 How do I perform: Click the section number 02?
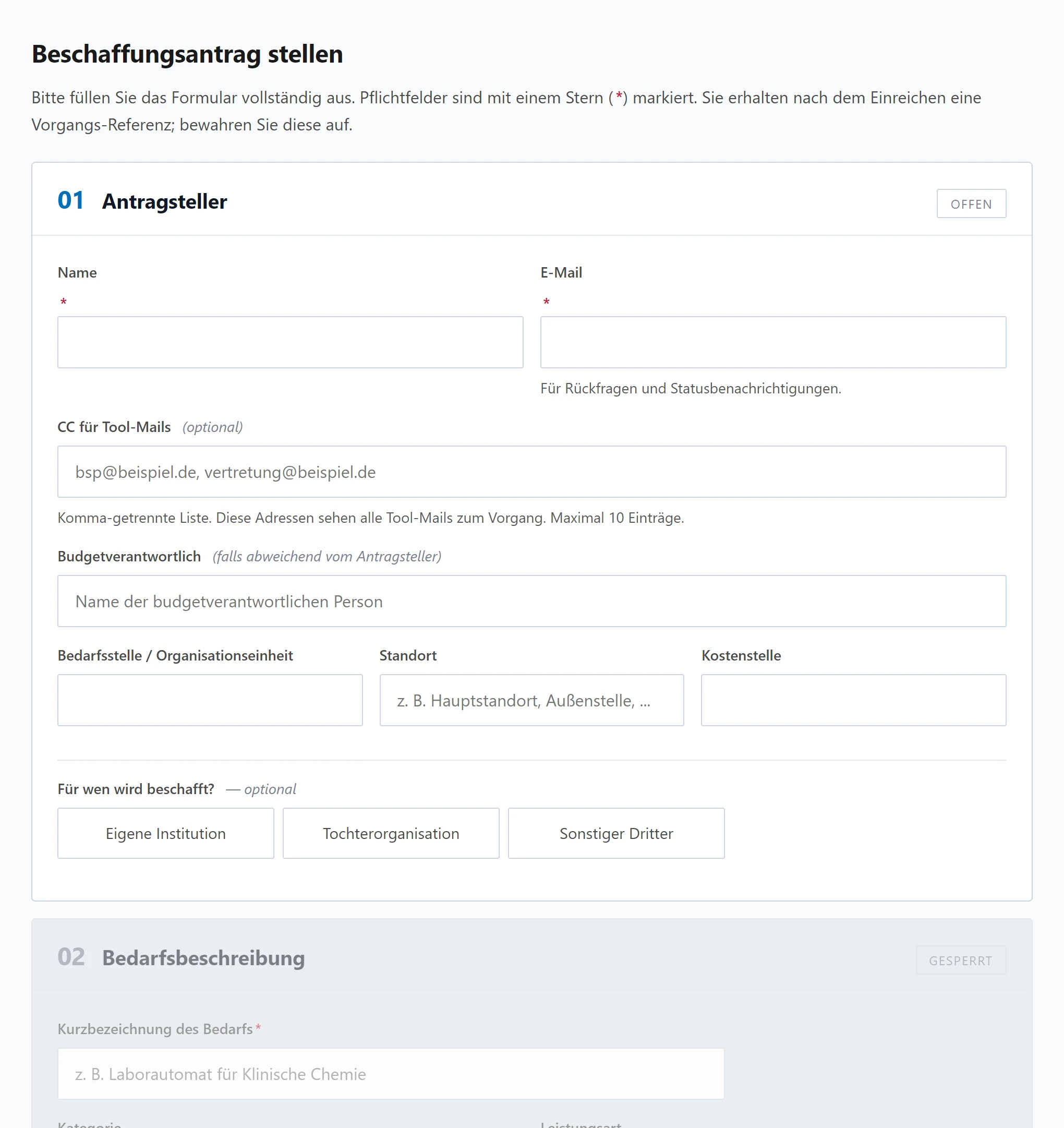coord(71,957)
